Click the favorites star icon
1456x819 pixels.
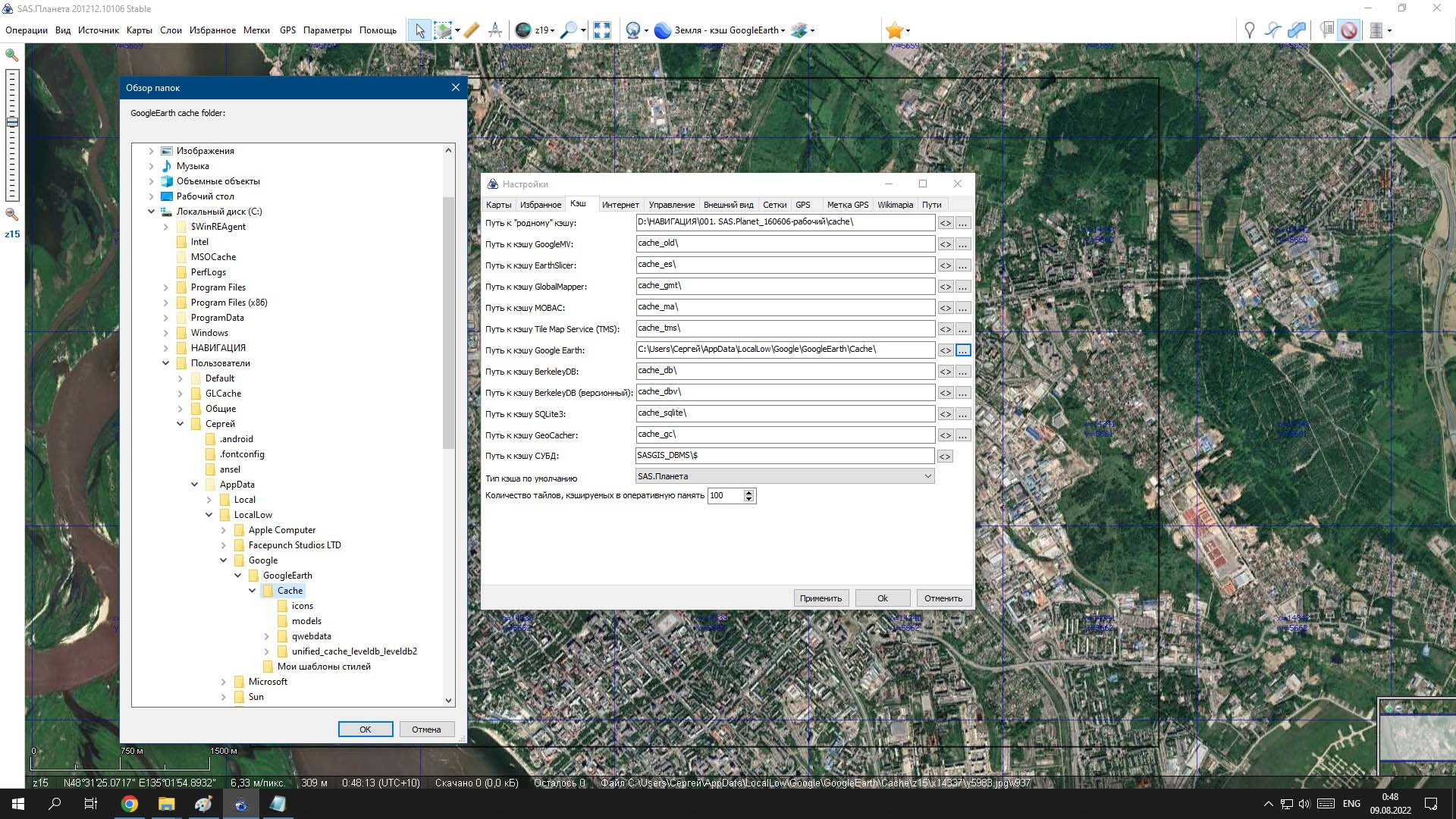894,30
